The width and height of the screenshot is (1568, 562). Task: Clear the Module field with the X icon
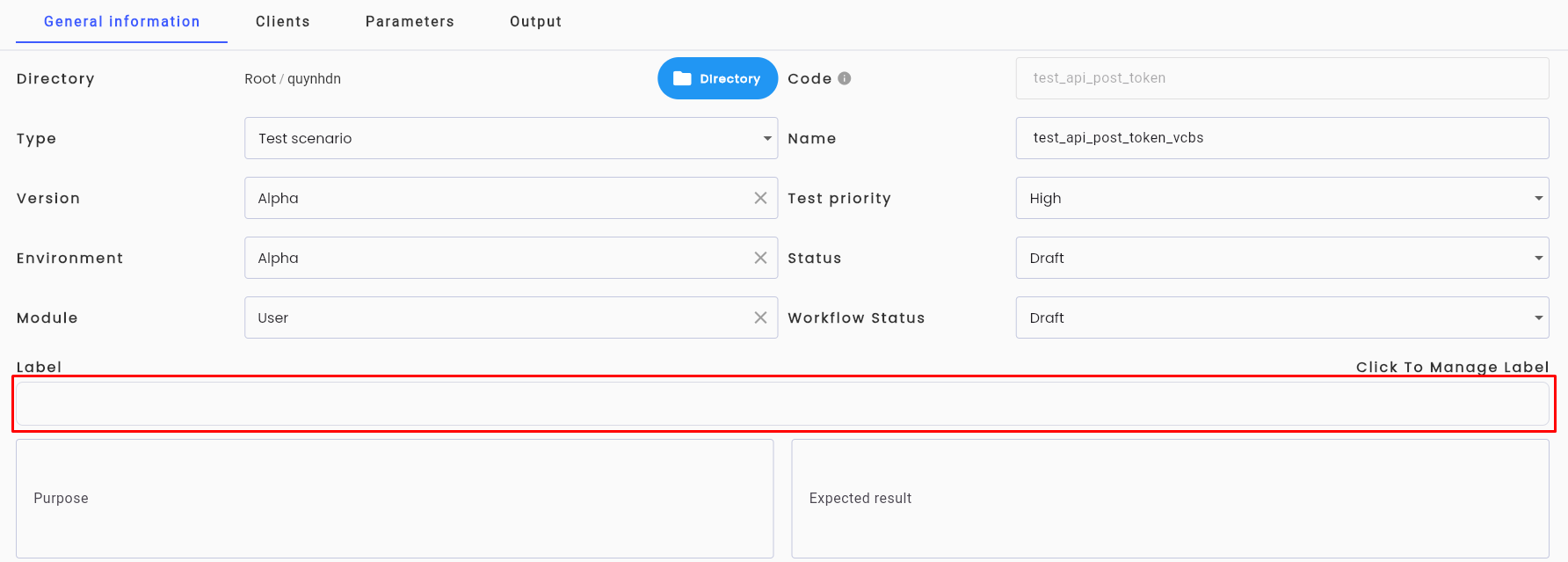760,317
